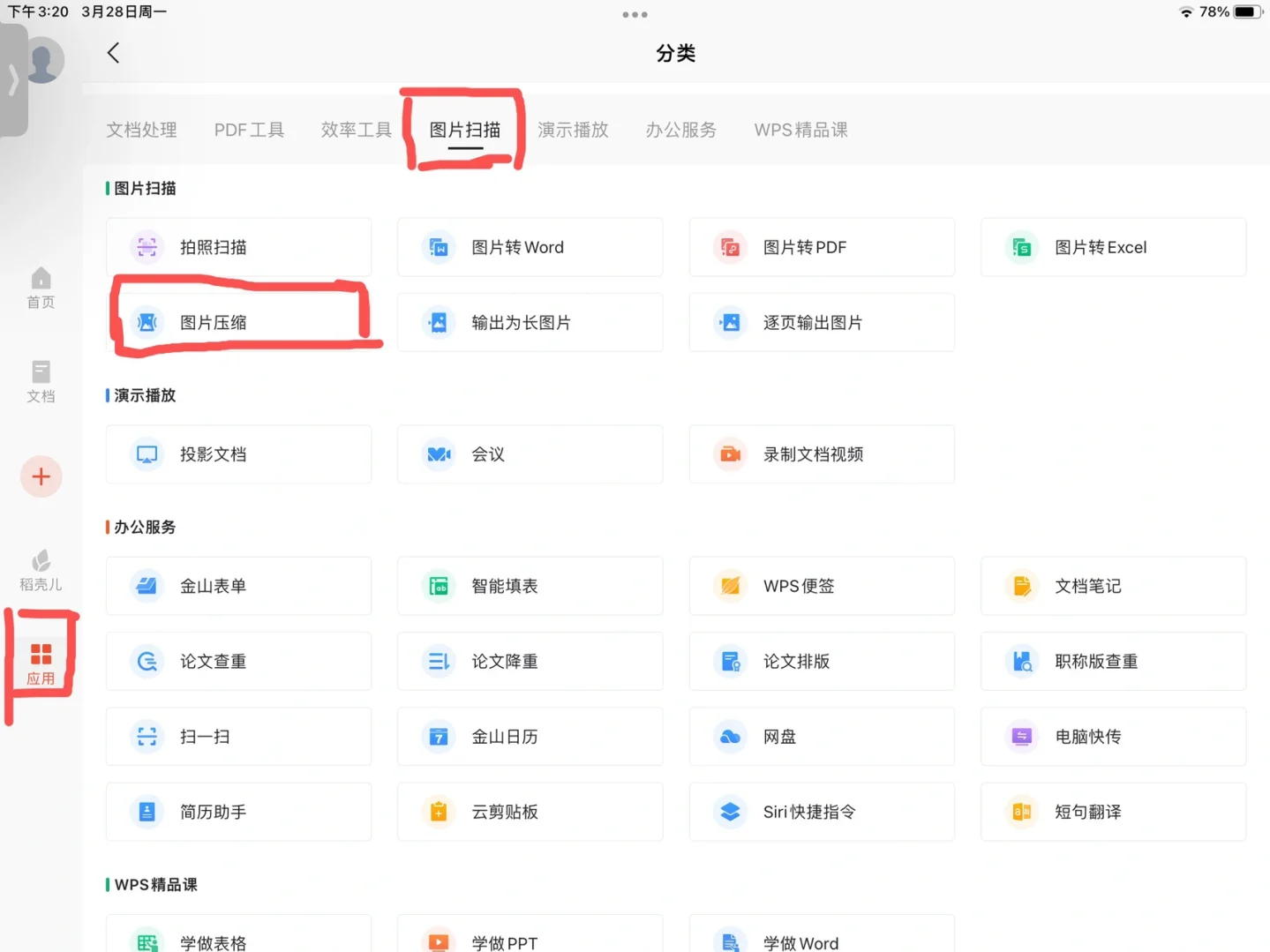
Task: Open the user profile avatar
Action: (44, 60)
